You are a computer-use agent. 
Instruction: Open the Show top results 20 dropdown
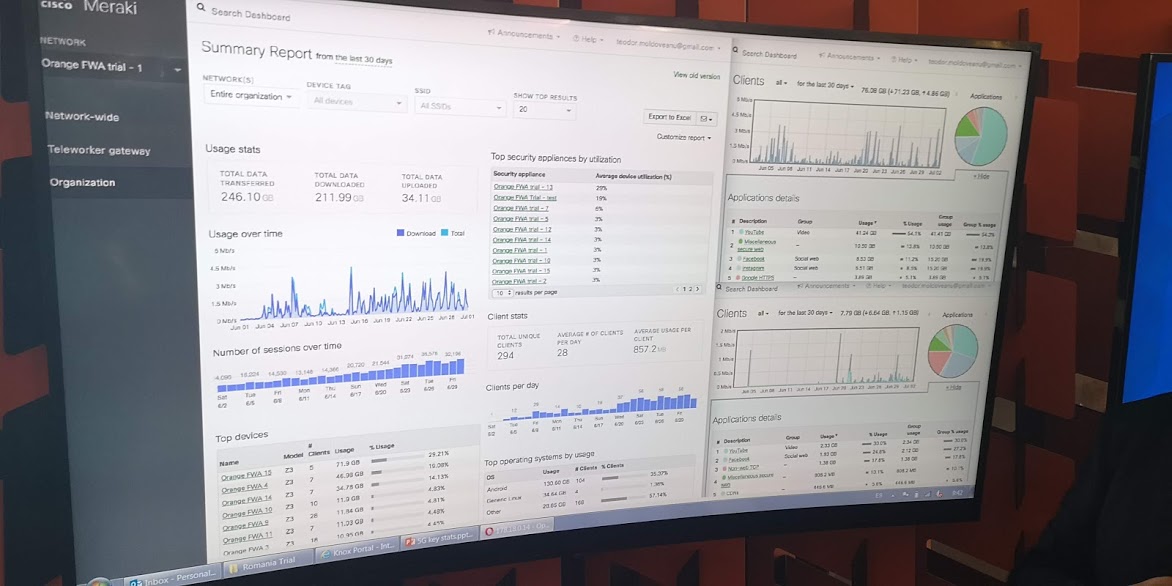[544, 109]
